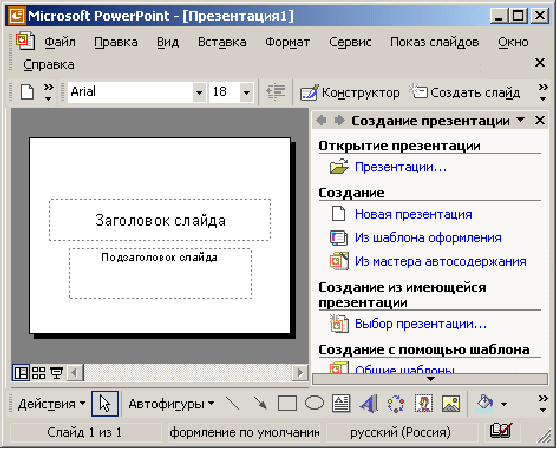Screen dimensions: 557x449
Task: Select the Arrow drawing tool
Action: pos(260,404)
